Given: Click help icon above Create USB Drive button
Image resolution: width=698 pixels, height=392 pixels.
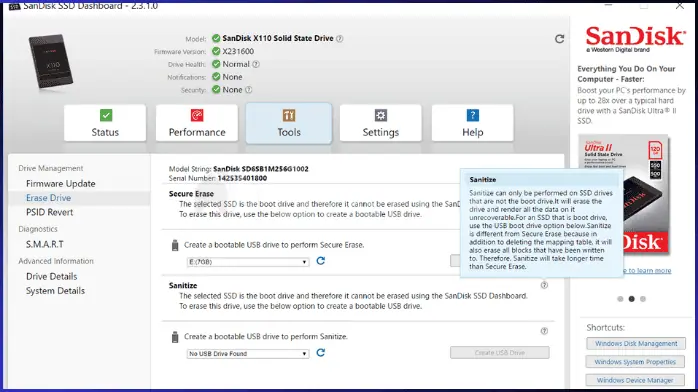Looking at the screenshot, I should click(x=544, y=331).
